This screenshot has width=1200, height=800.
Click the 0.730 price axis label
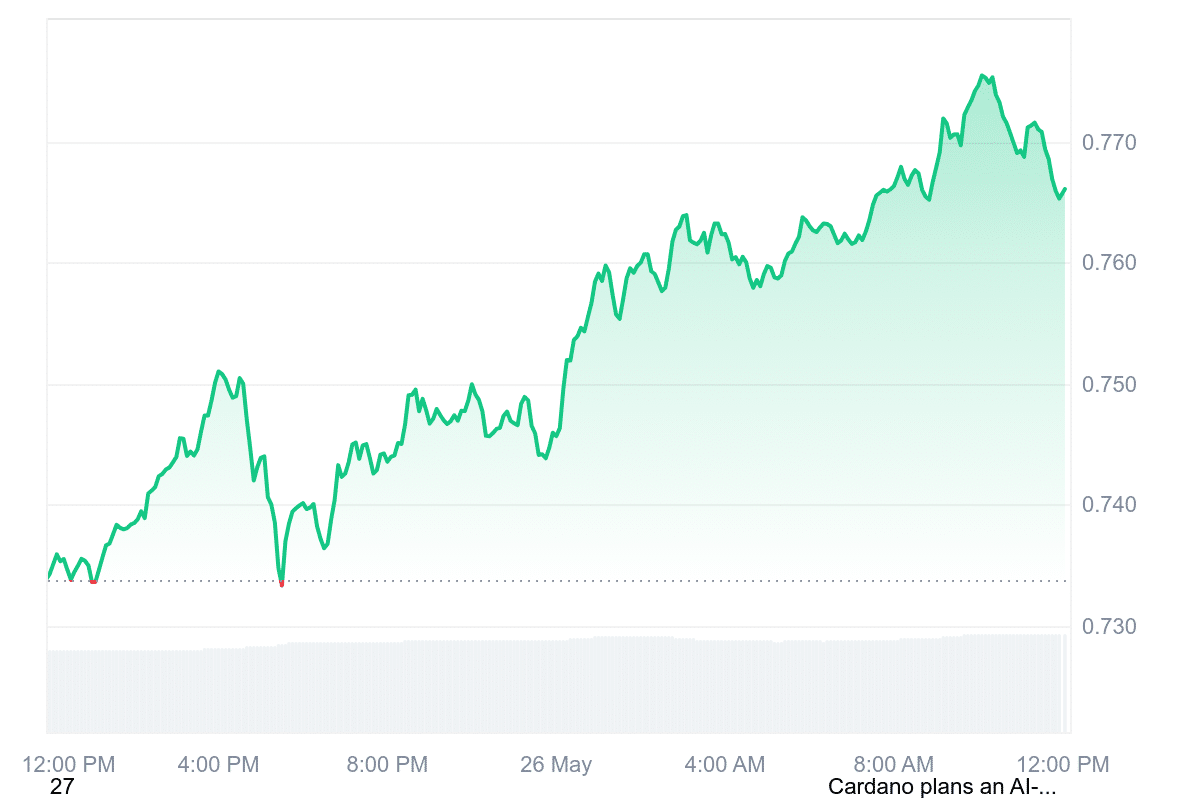point(1109,627)
